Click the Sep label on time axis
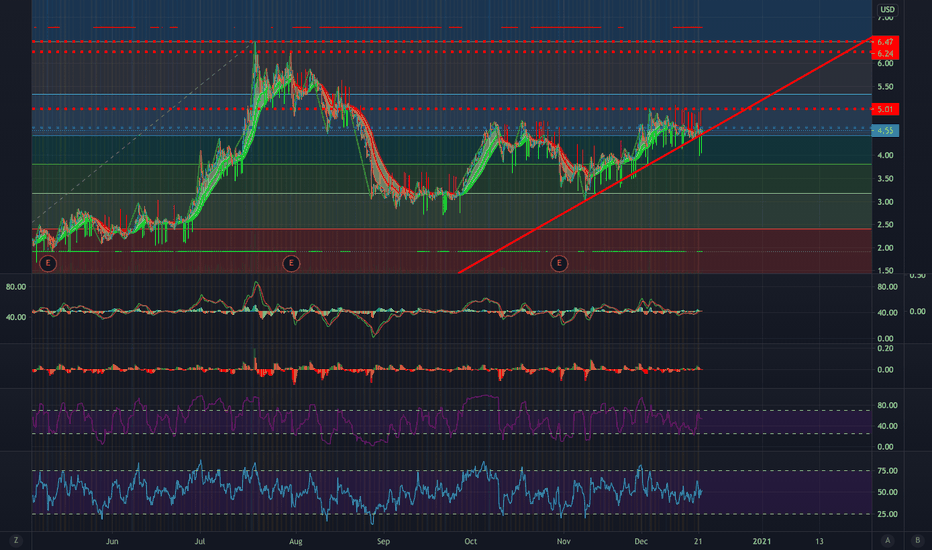The image size is (932, 550). pyautogui.click(x=383, y=541)
